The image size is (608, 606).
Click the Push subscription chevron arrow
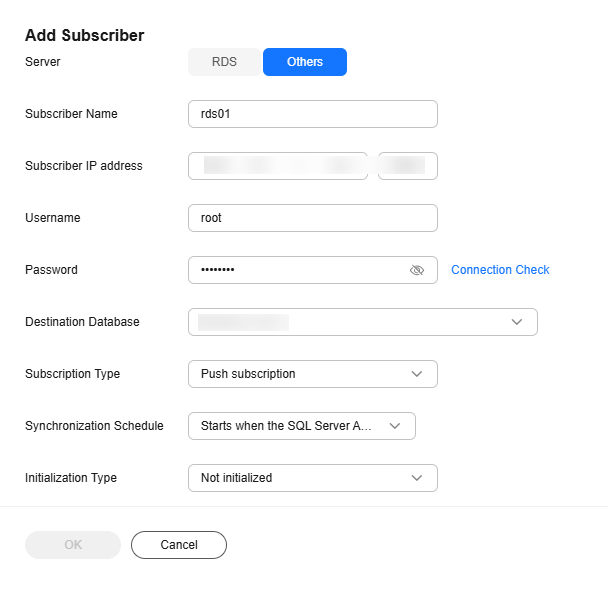417,374
